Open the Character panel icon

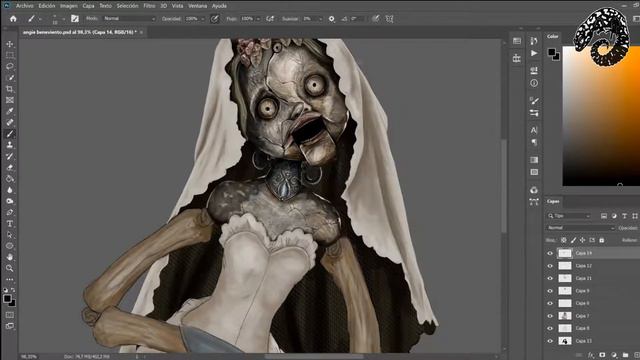[x=534, y=130]
